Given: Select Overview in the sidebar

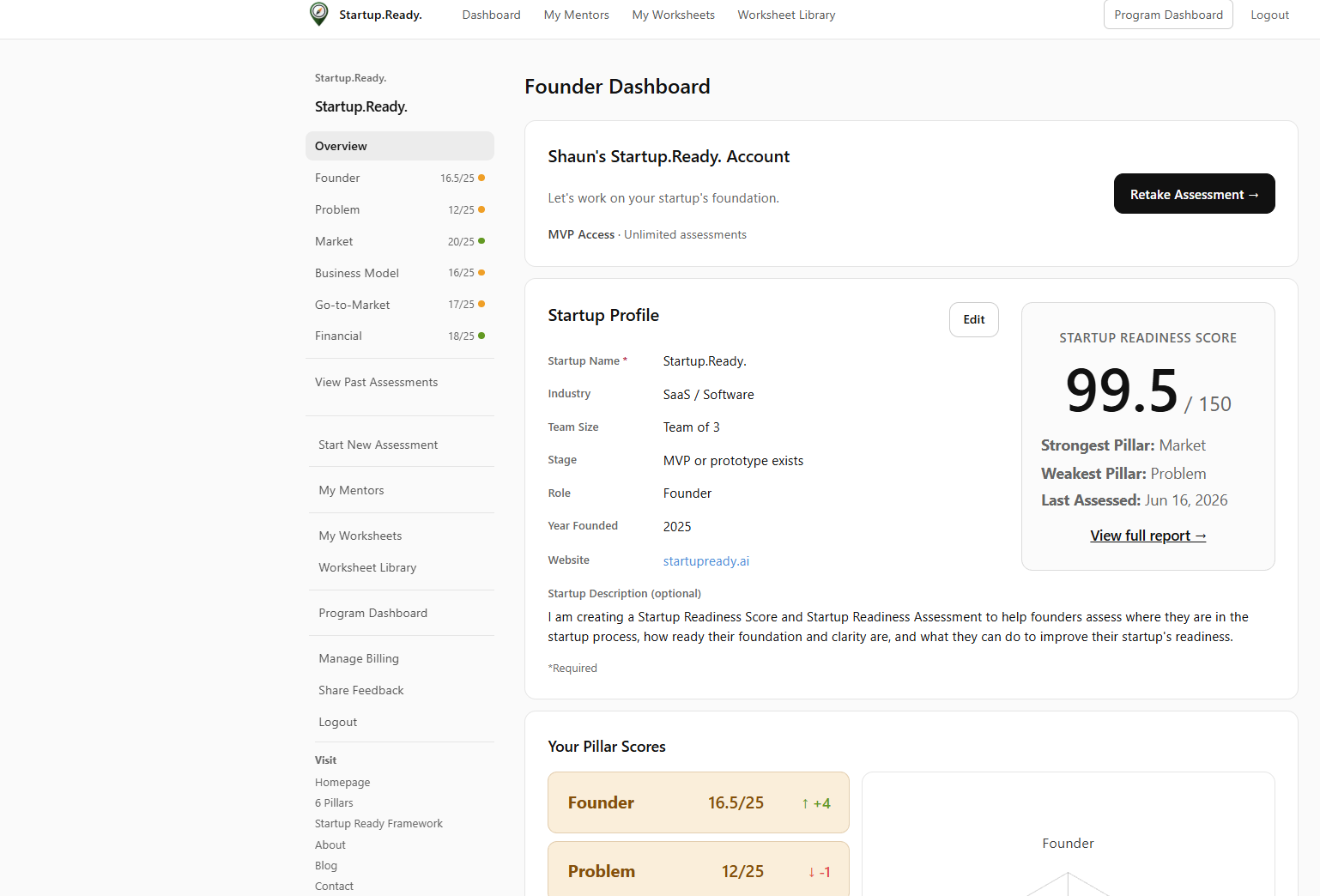Looking at the screenshot, I should click(x=400, y=146).
